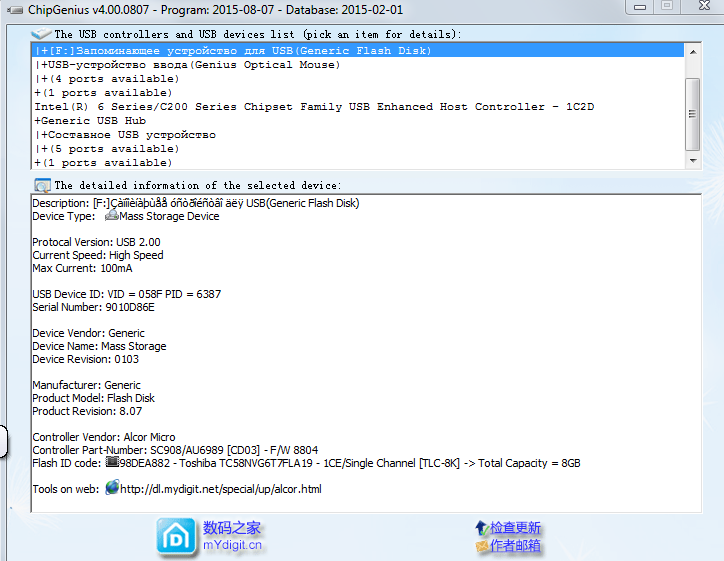Image resolution: width=724 pixels, height=561 pixels.
Task: Click the Controller Part-Number SC908/AU6989 line
Action: click(175, 450)
